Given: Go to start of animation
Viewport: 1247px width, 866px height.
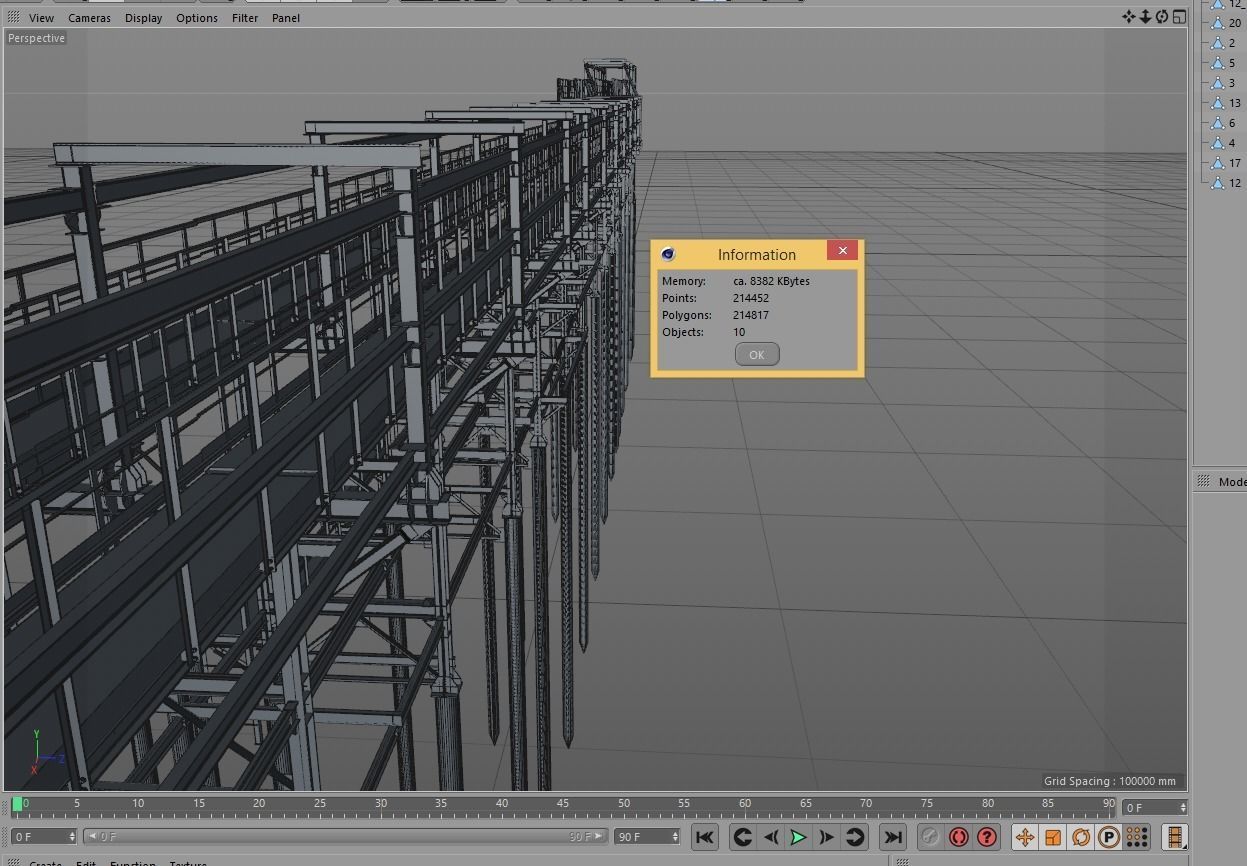Looking at the screenshot, I should pyautogui.click(x=704, y=837).
